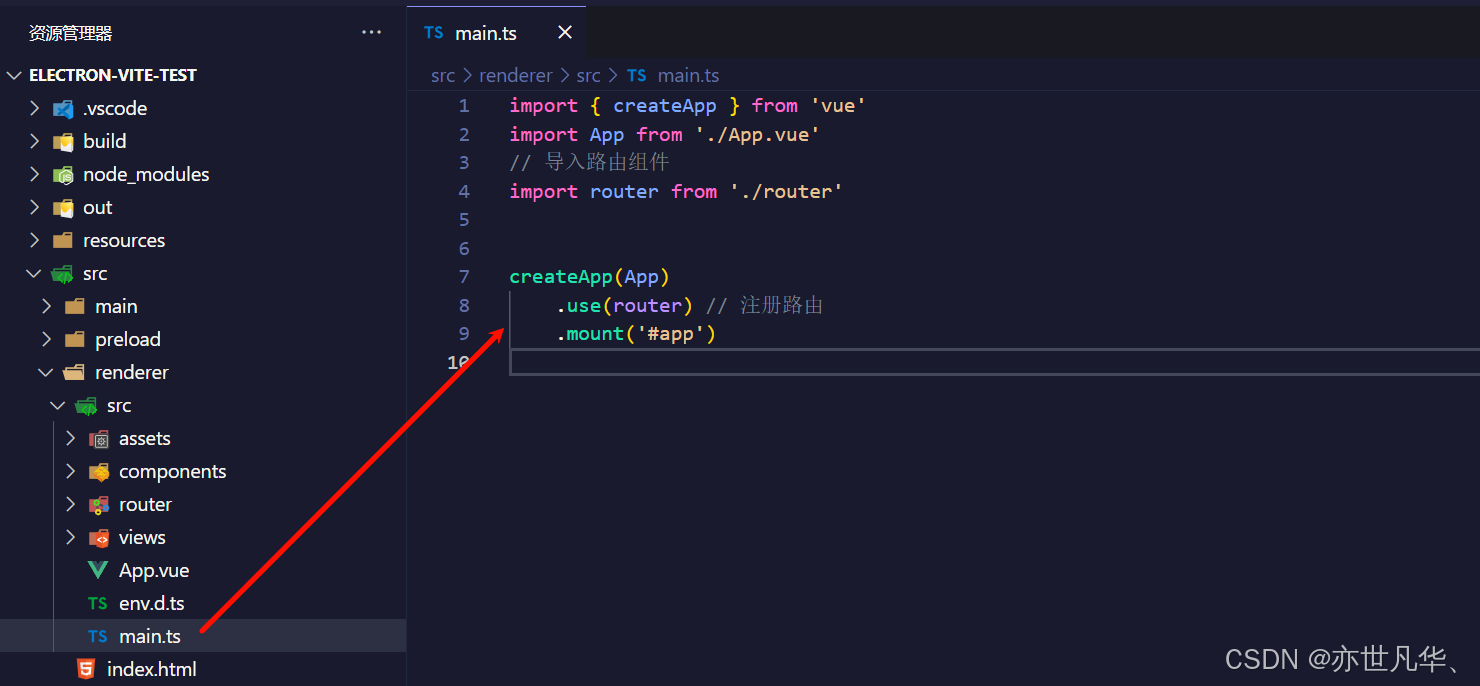Select the main.ts editor tab
Image resolution: width=1480 pixels, height=686 pixels.
tap(497, 33)
